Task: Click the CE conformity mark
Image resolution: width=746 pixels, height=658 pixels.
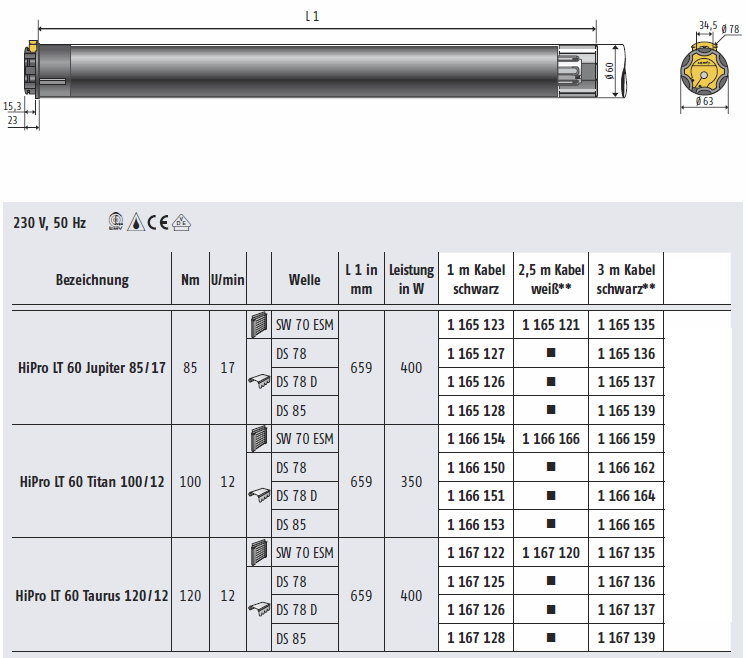Action: 159,222
